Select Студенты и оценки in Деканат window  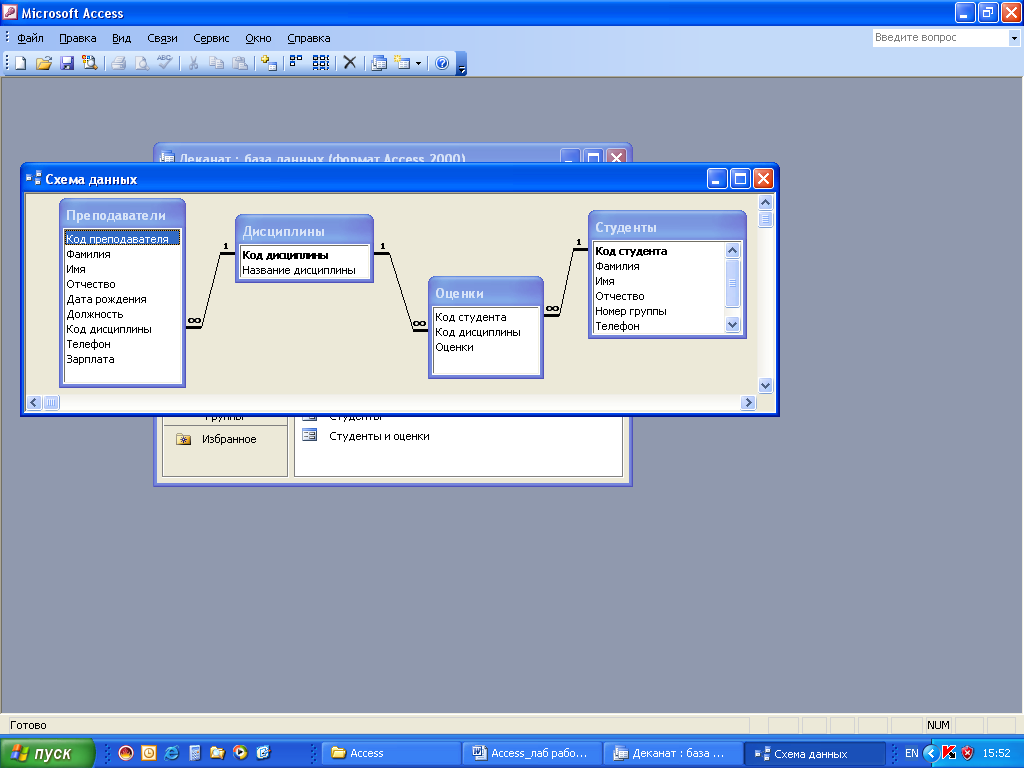point(379,436)
